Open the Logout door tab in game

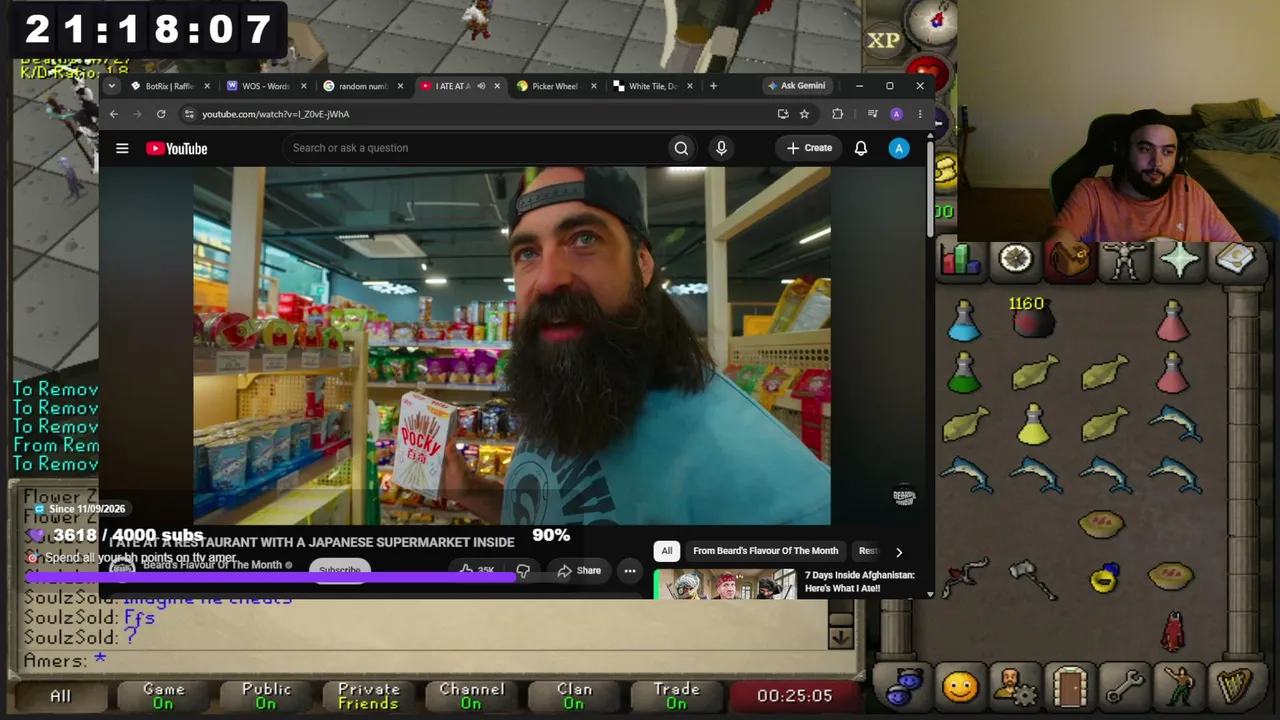1071,687
